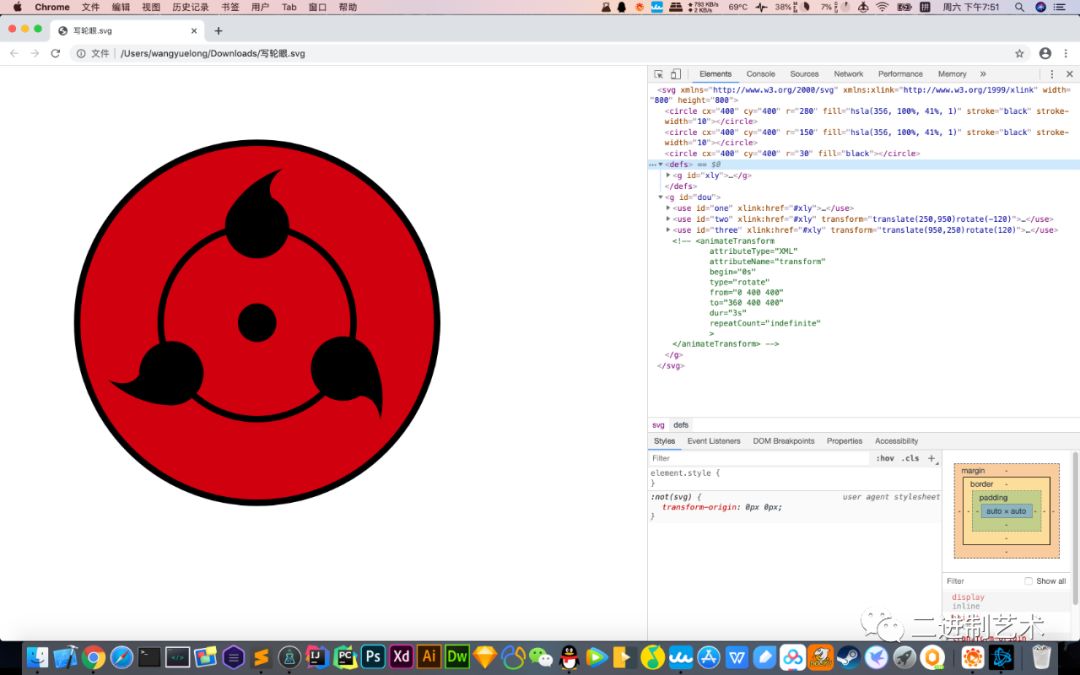The width and height of the screenshot is (1080, 675).
Task: Open Illustrator from the Dock
Action: [429, 656]
